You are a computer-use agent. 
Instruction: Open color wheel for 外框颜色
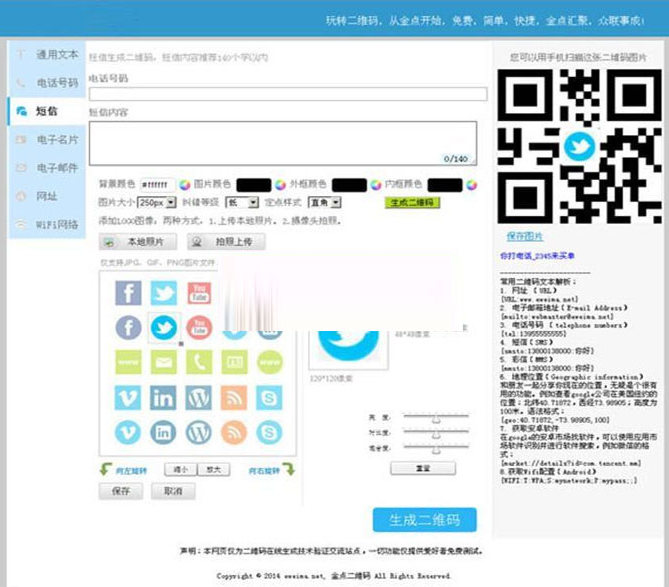pos(376,185)
